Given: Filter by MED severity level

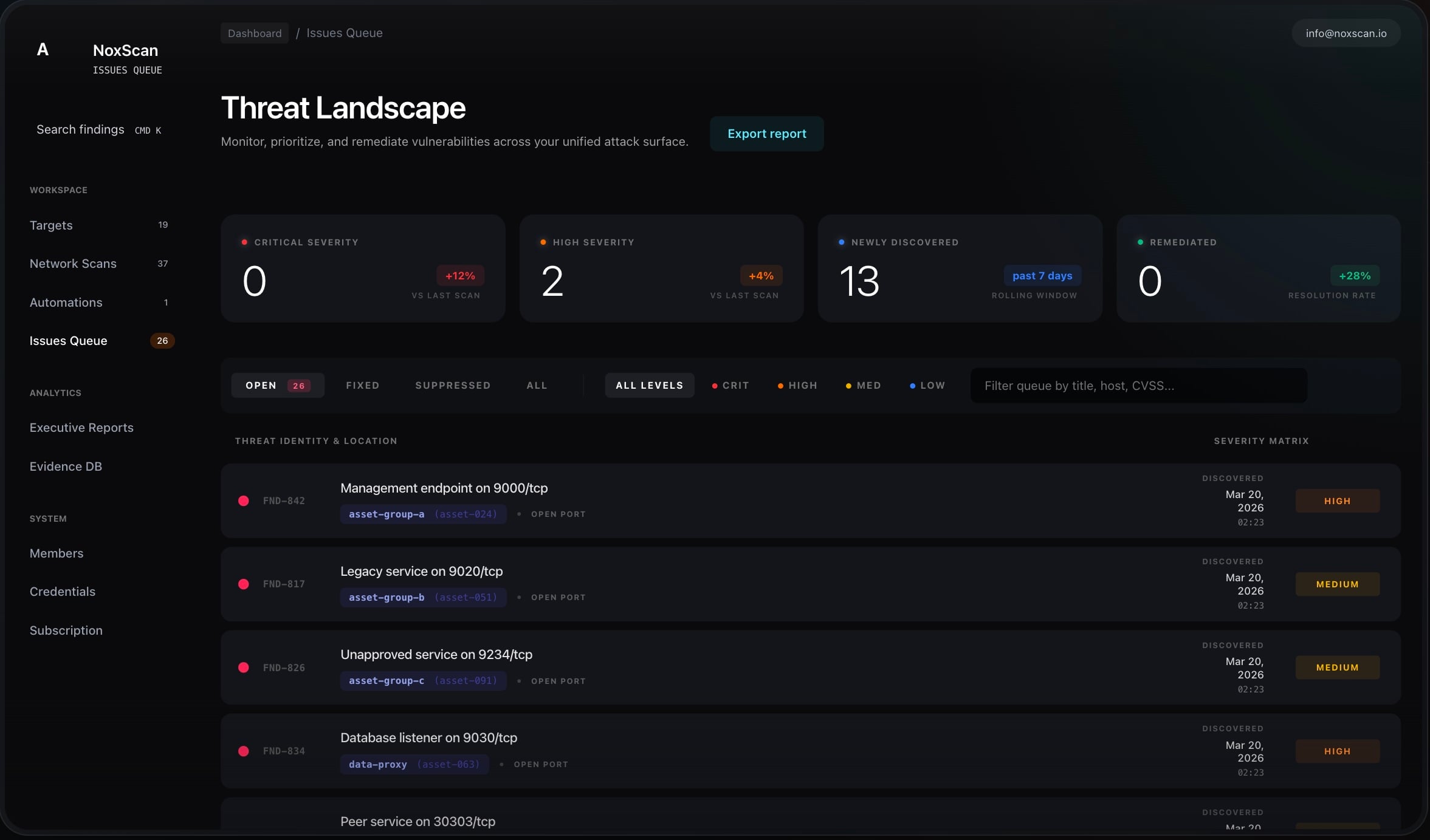Looking at the screenshot, I should (863, 386).
